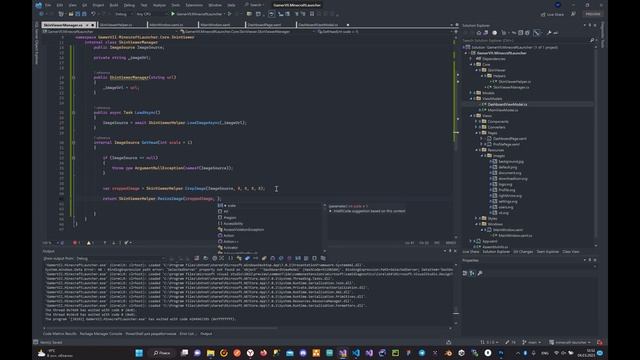The image size is (640, 360).
Task: Click the Clear All icon in Output toolbar
Action: click(197, 258)
